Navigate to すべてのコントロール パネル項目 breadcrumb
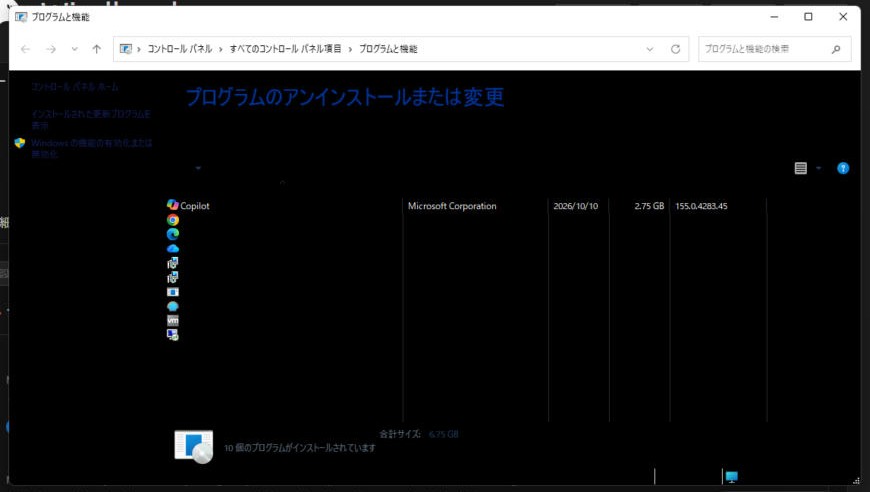 pos(285,49)
